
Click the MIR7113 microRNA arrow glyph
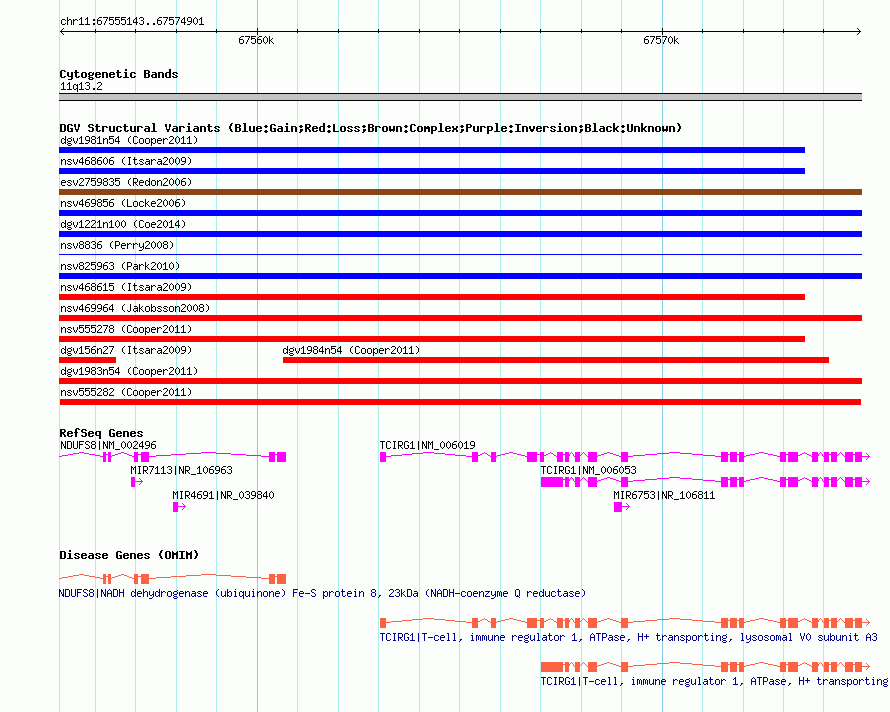tap(136, 482)
